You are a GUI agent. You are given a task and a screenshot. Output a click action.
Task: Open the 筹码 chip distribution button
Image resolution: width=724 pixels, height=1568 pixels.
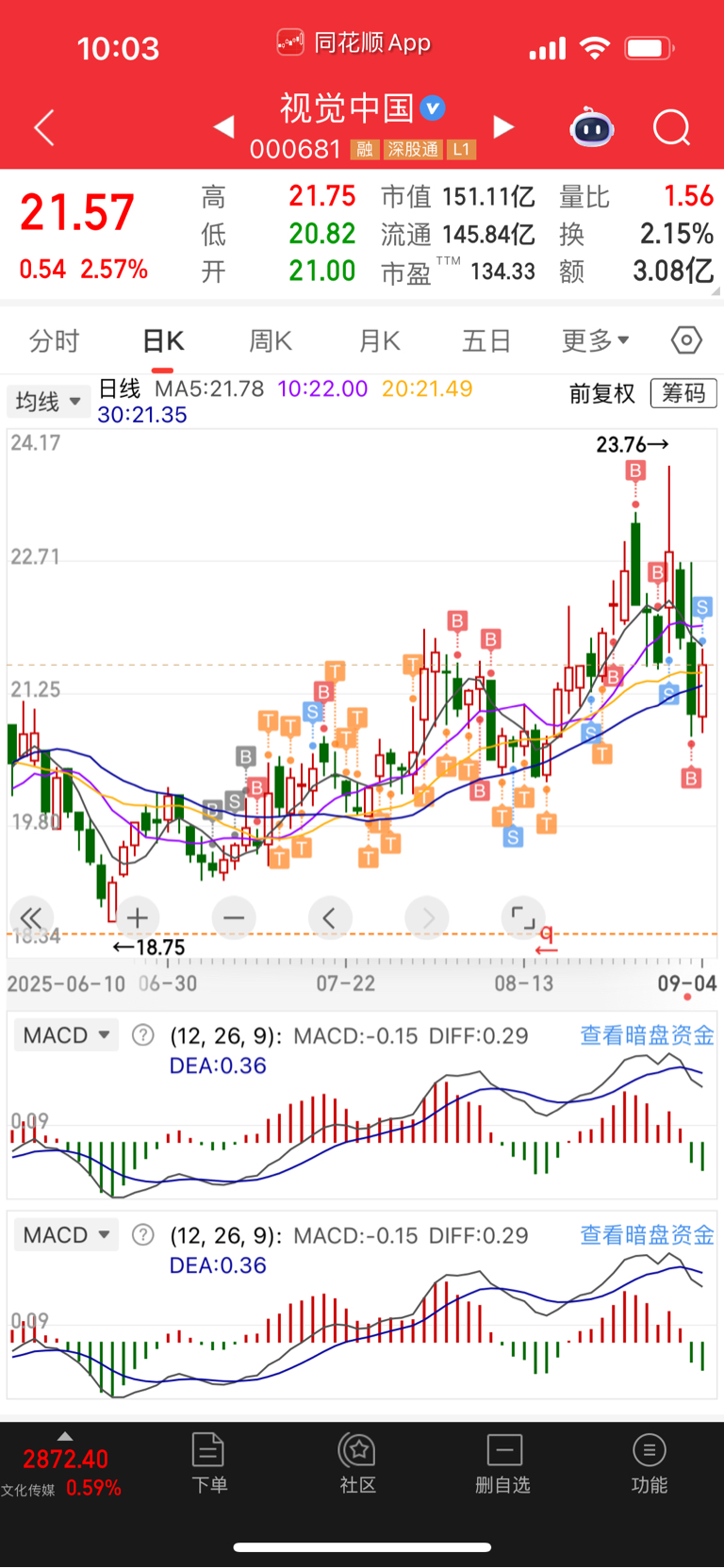683,393
